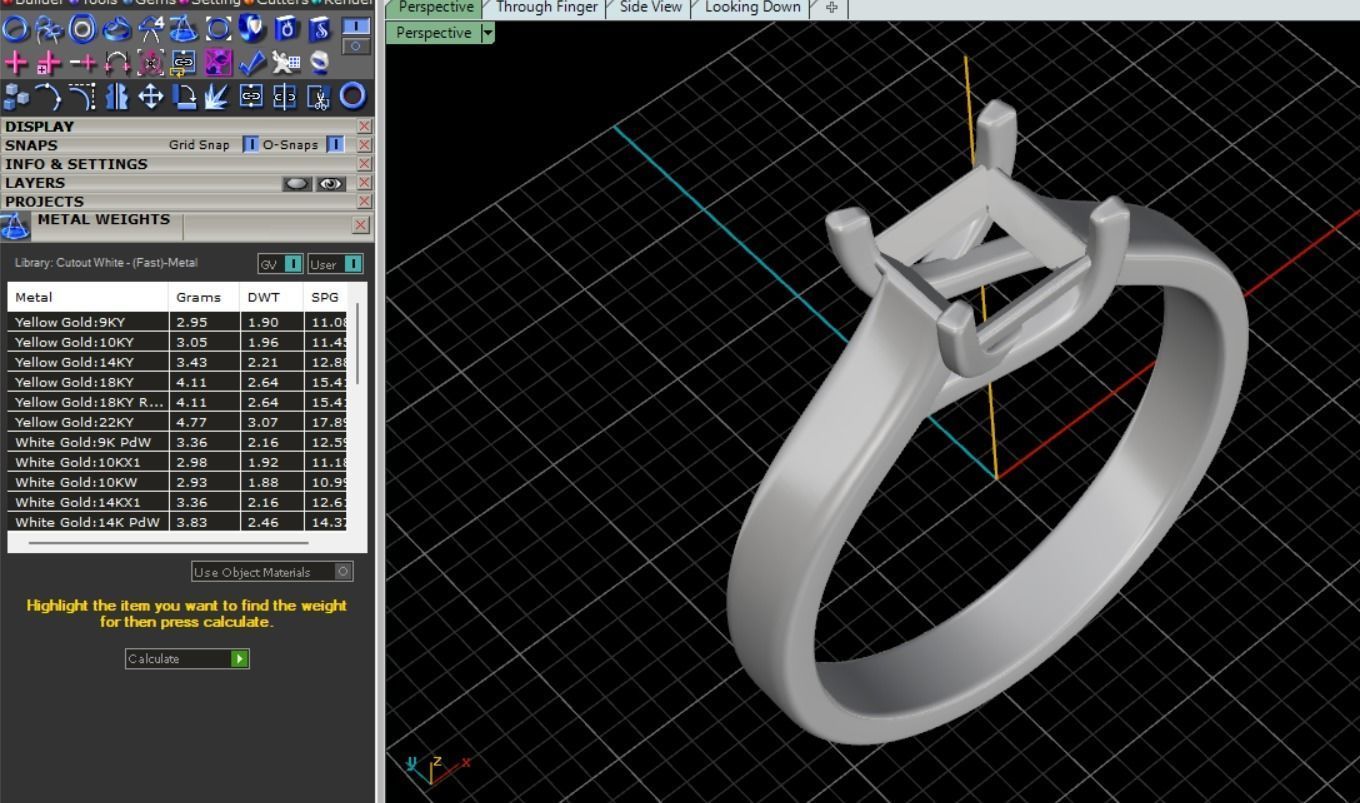This screenshot has height=803, width=1360.
Task: Toggle the upper I switch beside toolbar
Action: 356,27
